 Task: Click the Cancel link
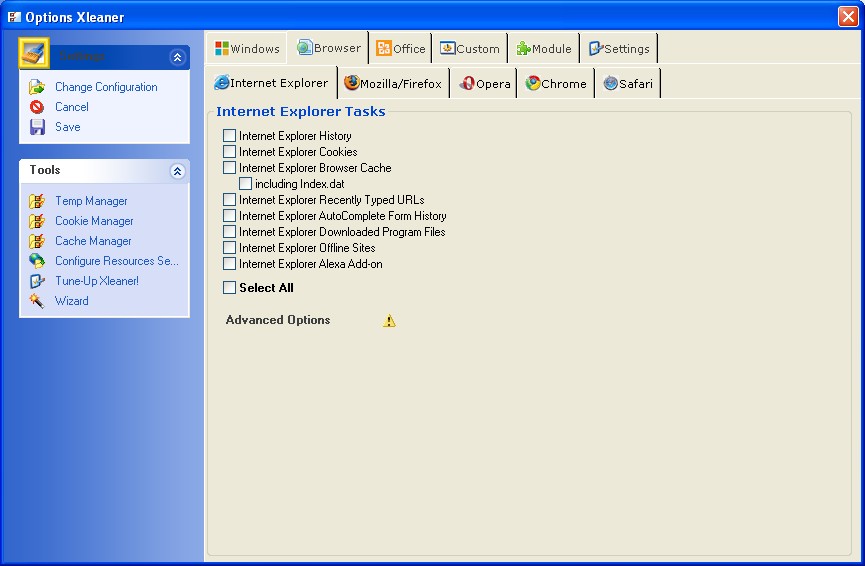(x=72, y=107)
